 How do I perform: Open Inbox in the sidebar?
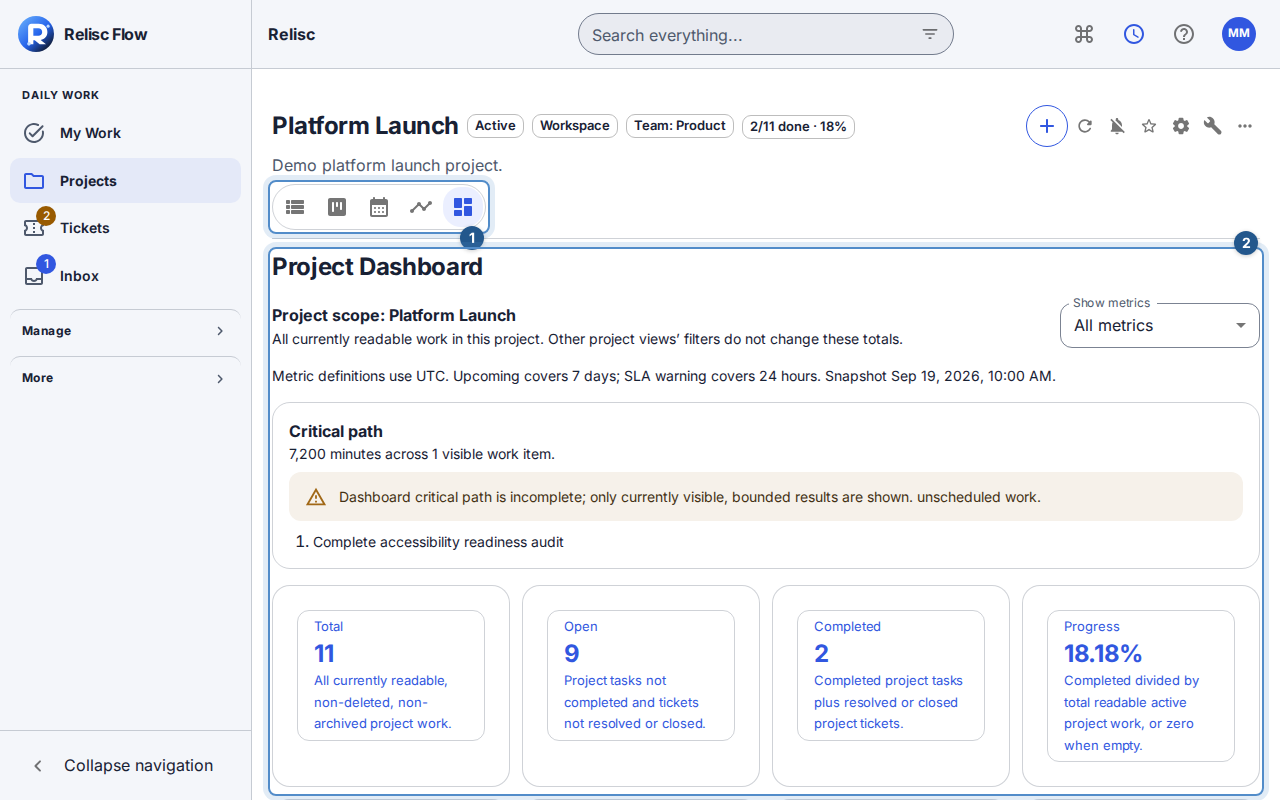point(126,276)
